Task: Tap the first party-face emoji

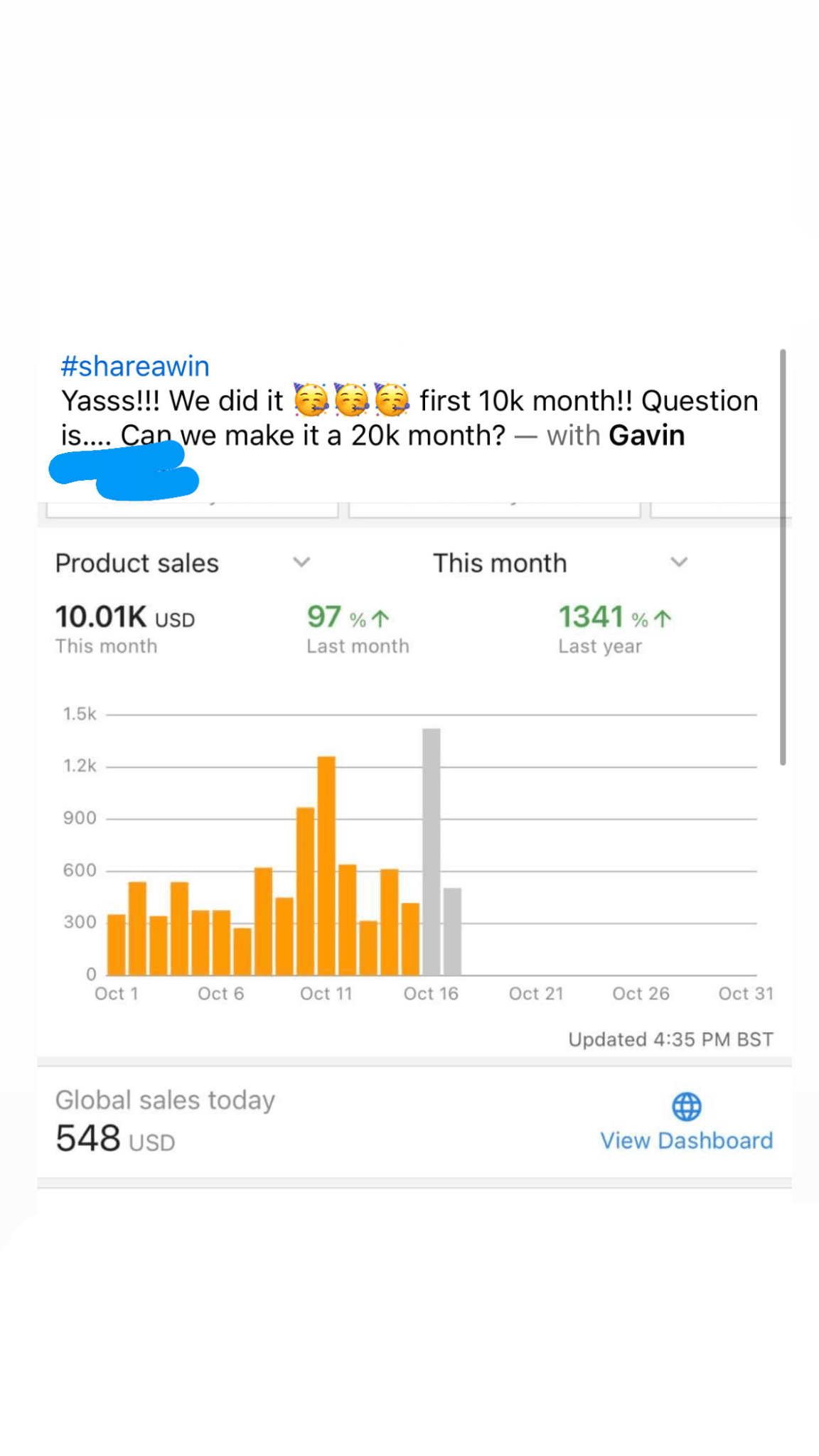Action: tap(311, 400)
